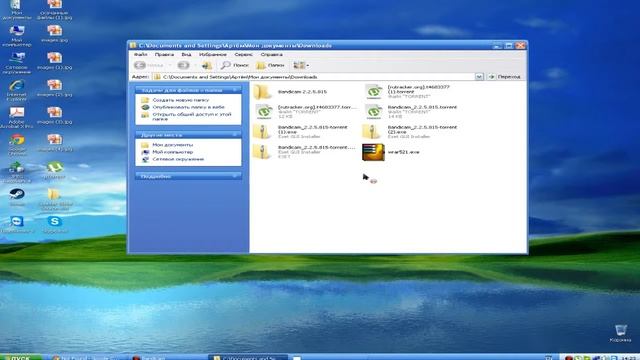Open the Сервис menu
Image resolution: width=640 pixels, height=360 pixels.
tap(244, 54)
